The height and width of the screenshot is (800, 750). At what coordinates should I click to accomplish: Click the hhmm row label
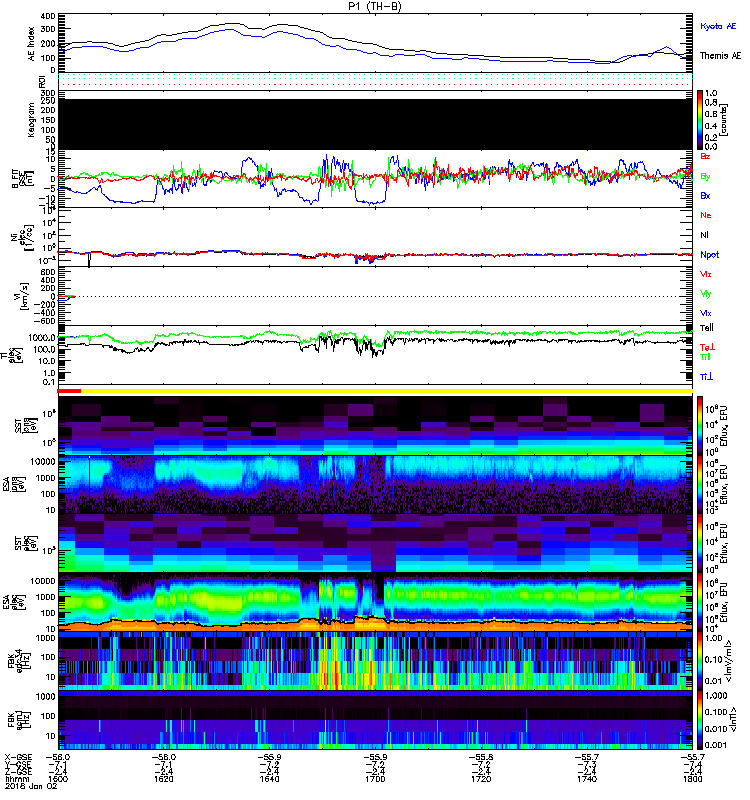17,779
